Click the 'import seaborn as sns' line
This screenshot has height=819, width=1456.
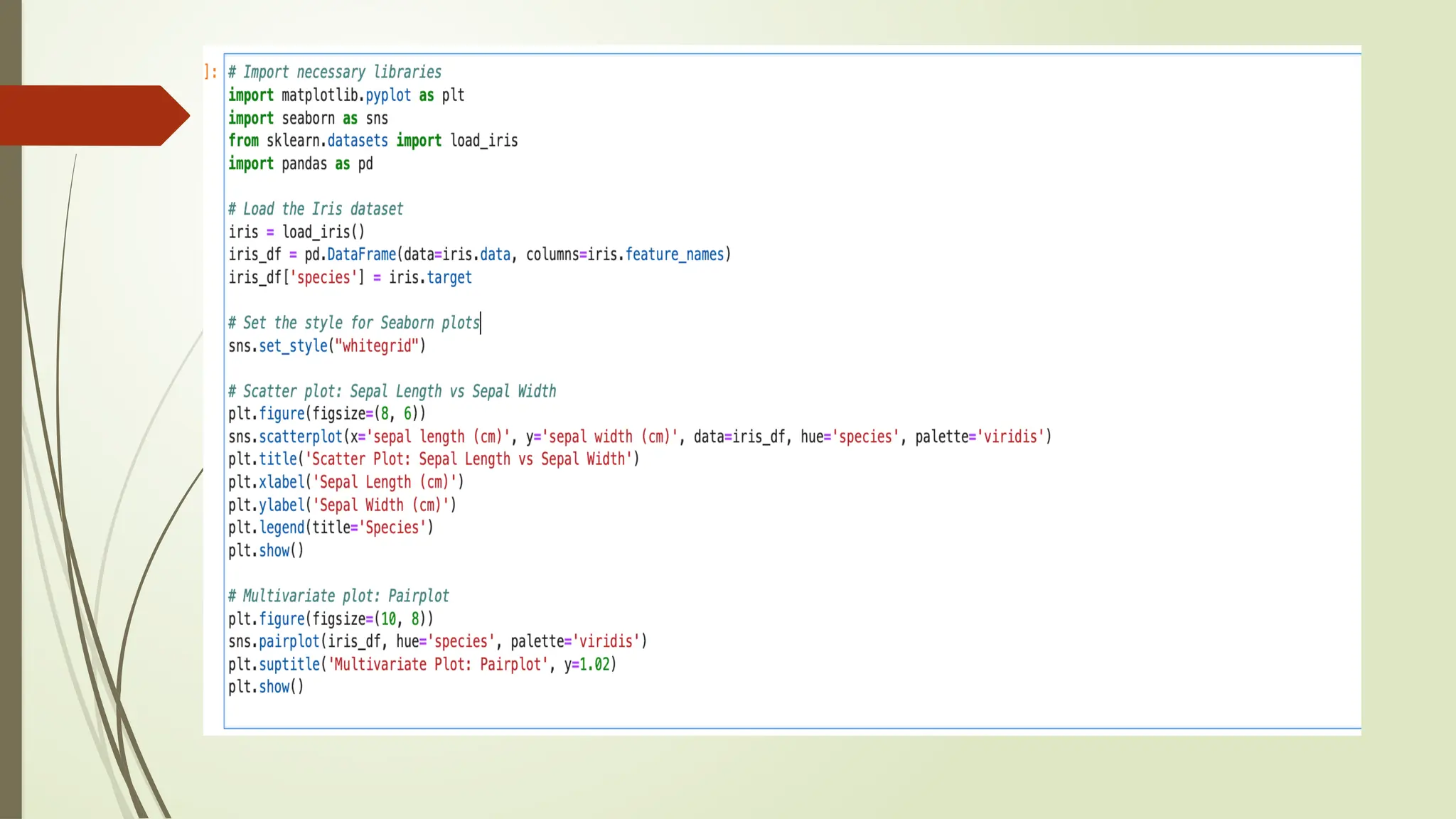coord(308,119)
